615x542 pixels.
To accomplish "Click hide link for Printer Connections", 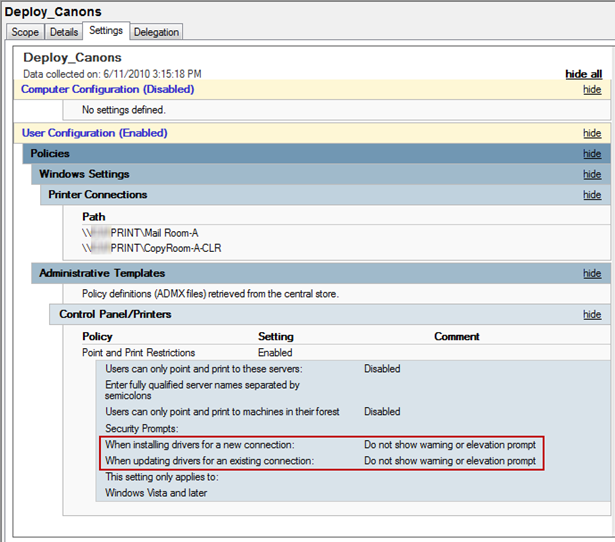I will point(592,195).
